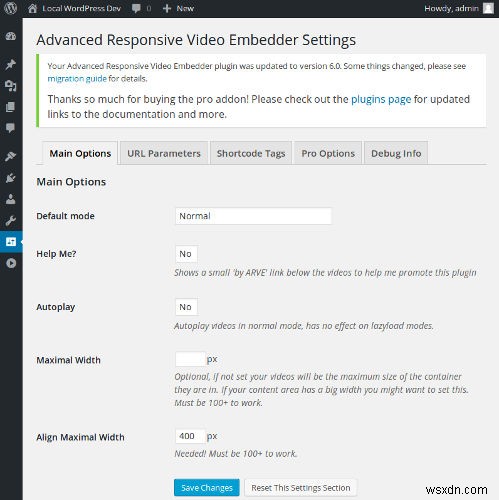The image size is (499, 500).
Task: Open Comments icon in sidebar
Action: coord(11,128)
